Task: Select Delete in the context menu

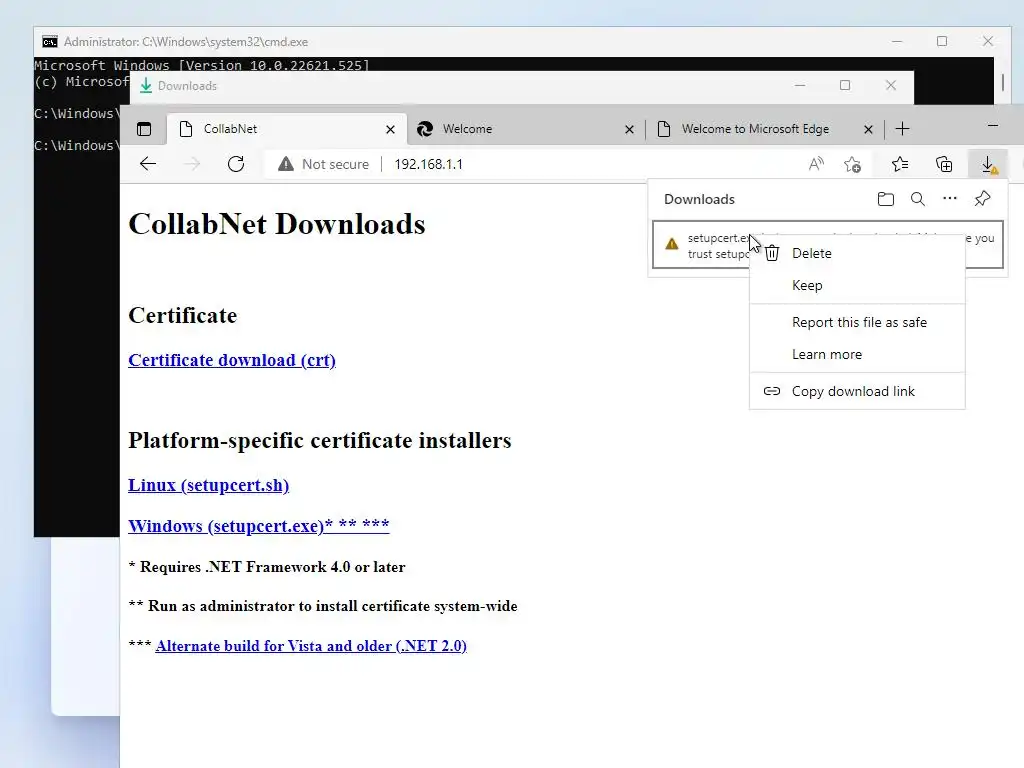Action: click(857, 253)
